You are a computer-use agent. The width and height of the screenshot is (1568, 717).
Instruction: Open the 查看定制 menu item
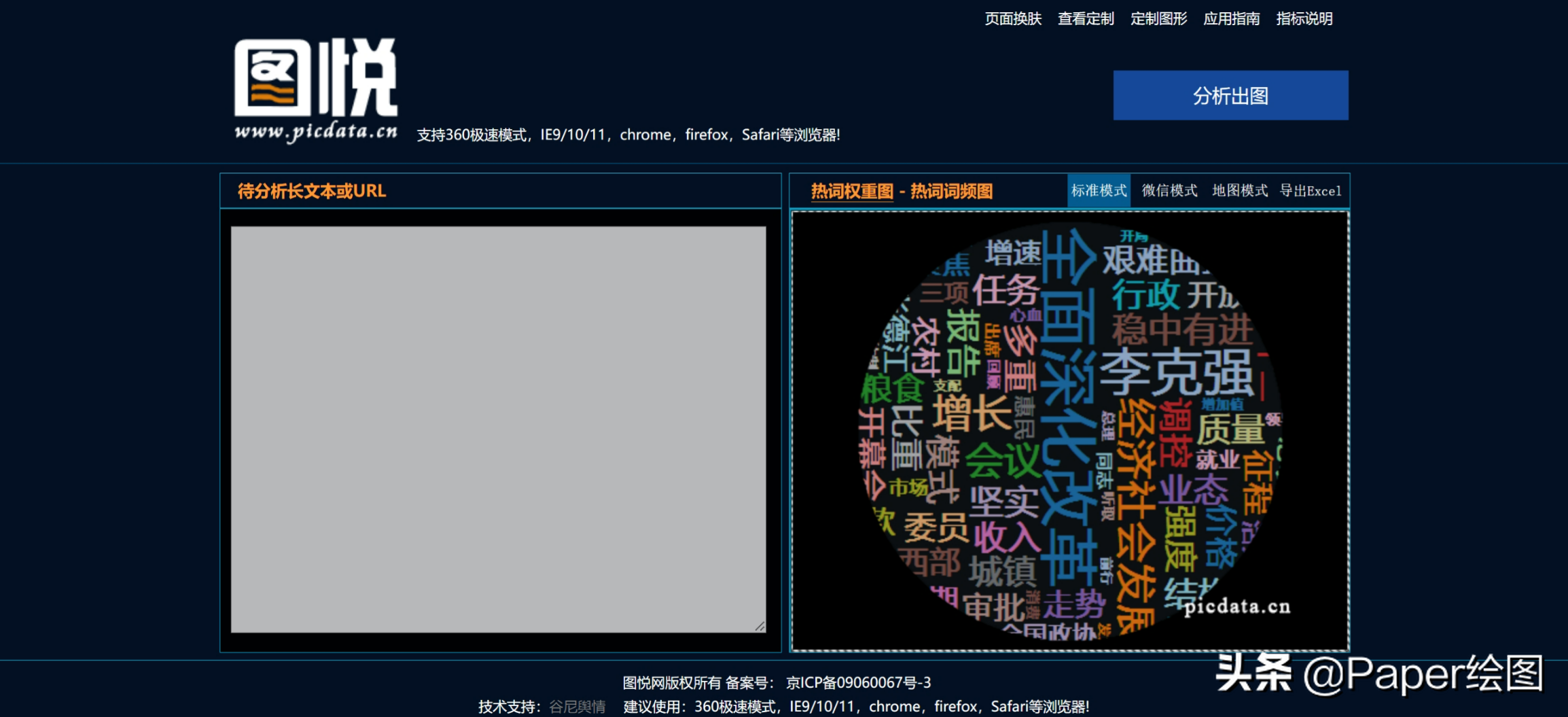point(1086,18)
